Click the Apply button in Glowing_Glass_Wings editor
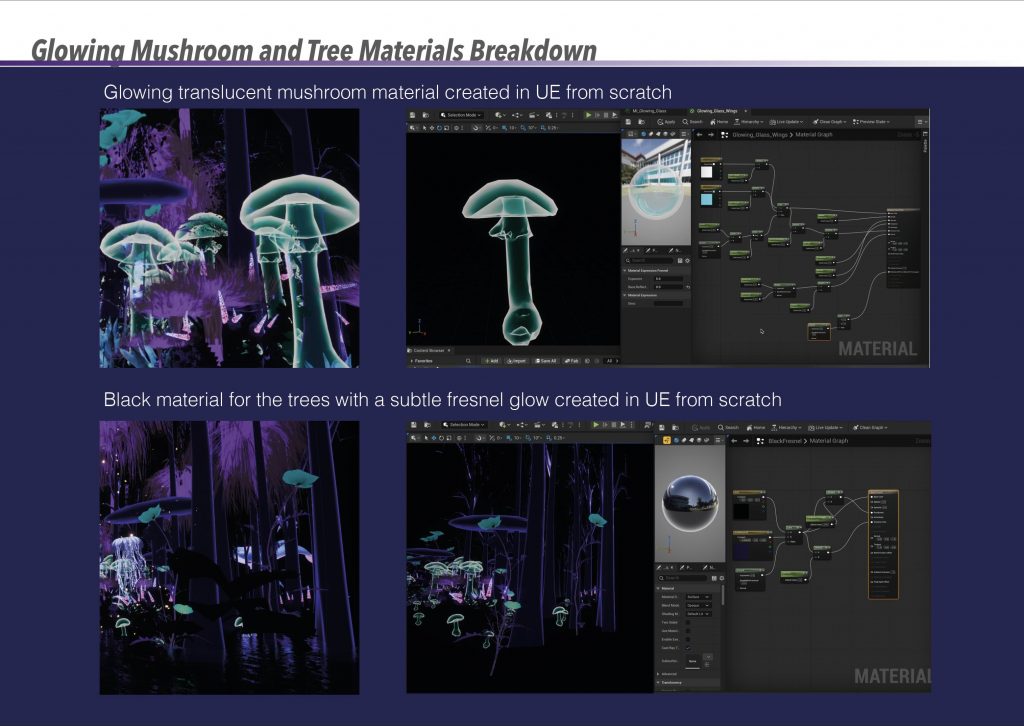 pos(666,121)
